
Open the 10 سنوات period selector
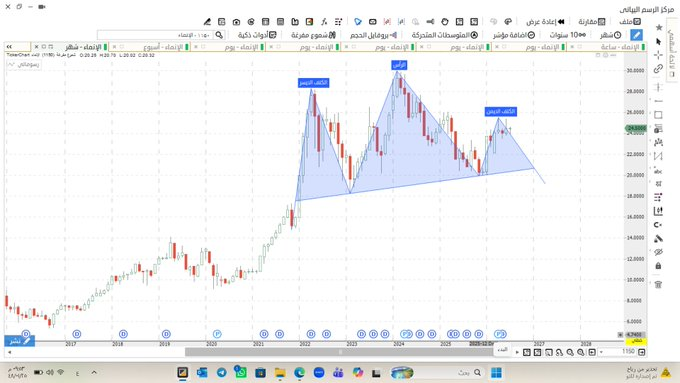click(x=568, y=35)
